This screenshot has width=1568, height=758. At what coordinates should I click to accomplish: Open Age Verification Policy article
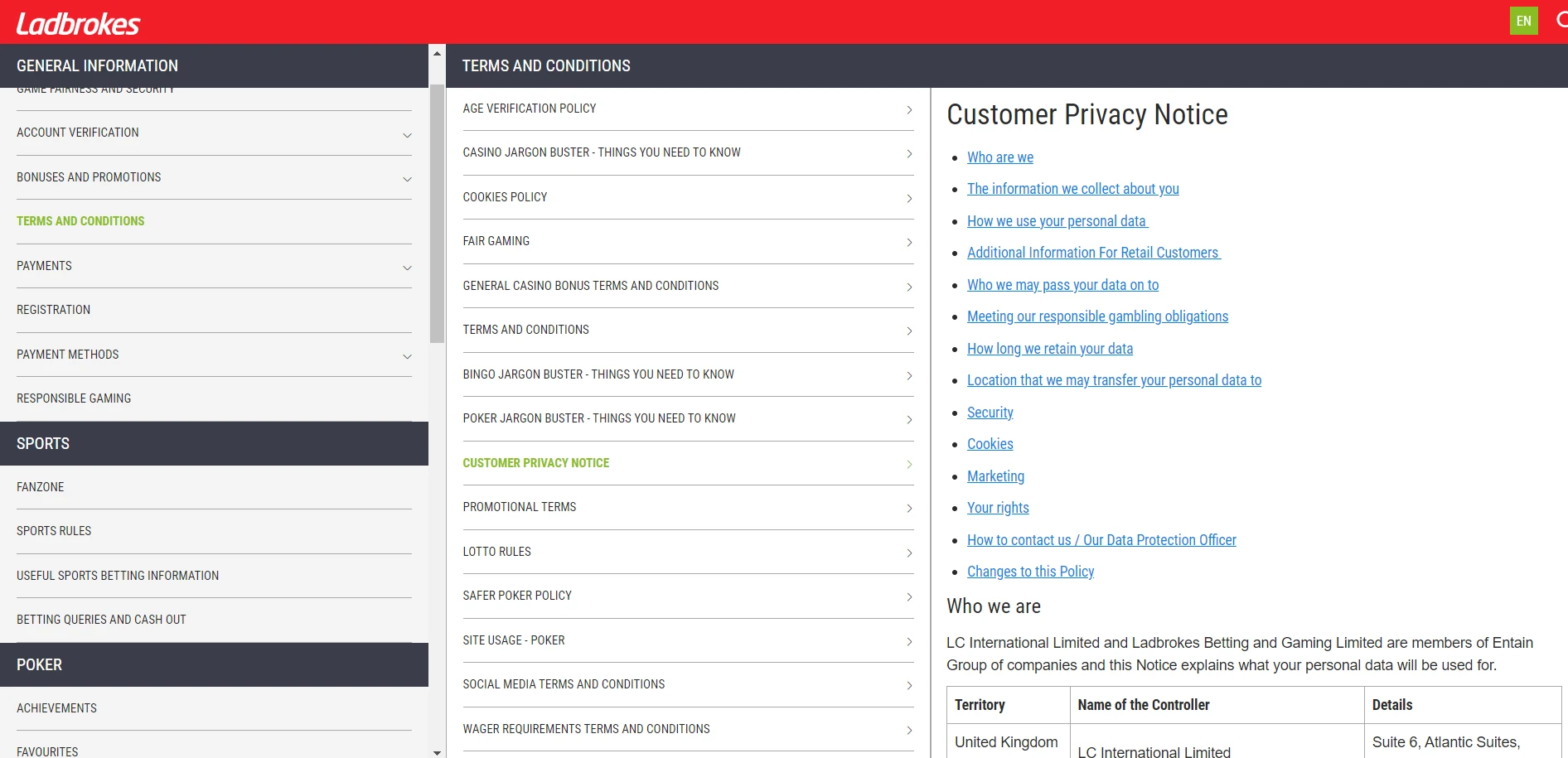pos(688,109)
